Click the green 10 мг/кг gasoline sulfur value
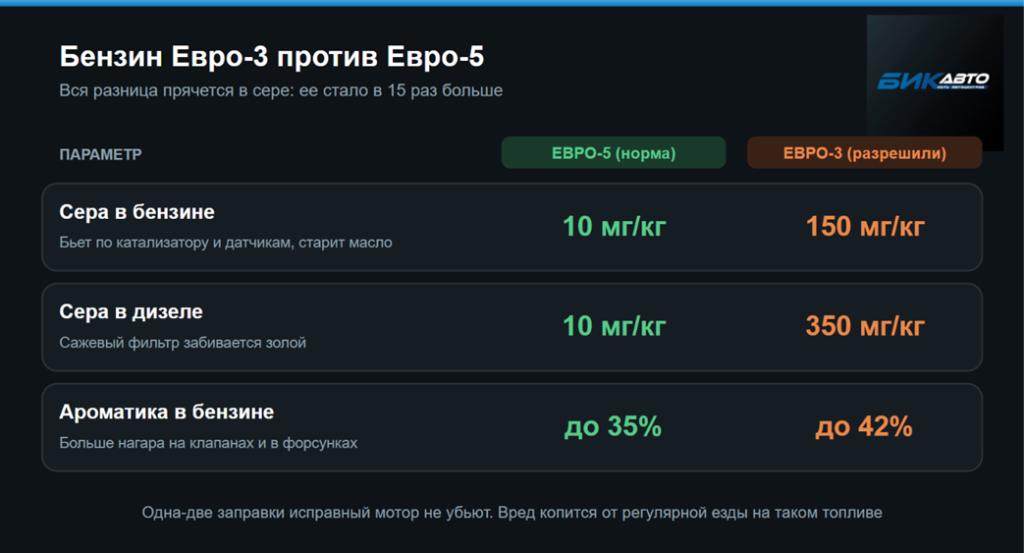 pyautogui.click(x=614, y=227)
